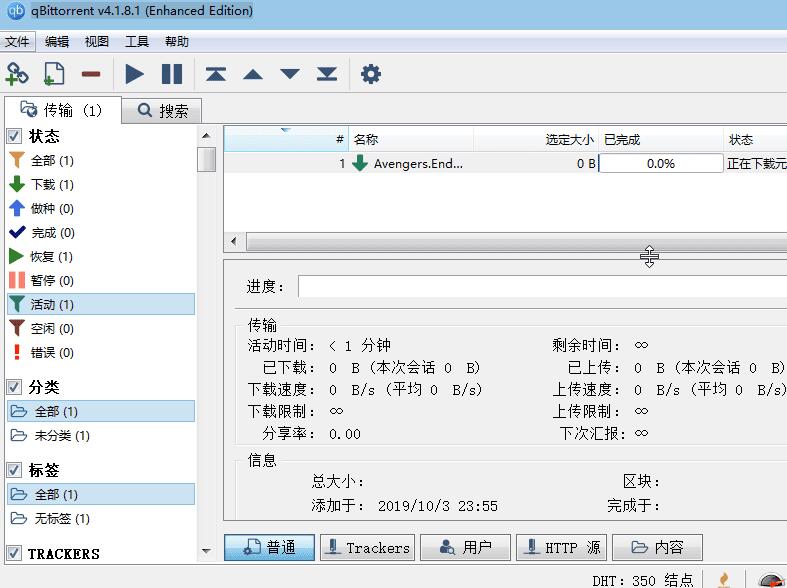
Task: Open the 视图 menu
Action: [x=97, y=41]
